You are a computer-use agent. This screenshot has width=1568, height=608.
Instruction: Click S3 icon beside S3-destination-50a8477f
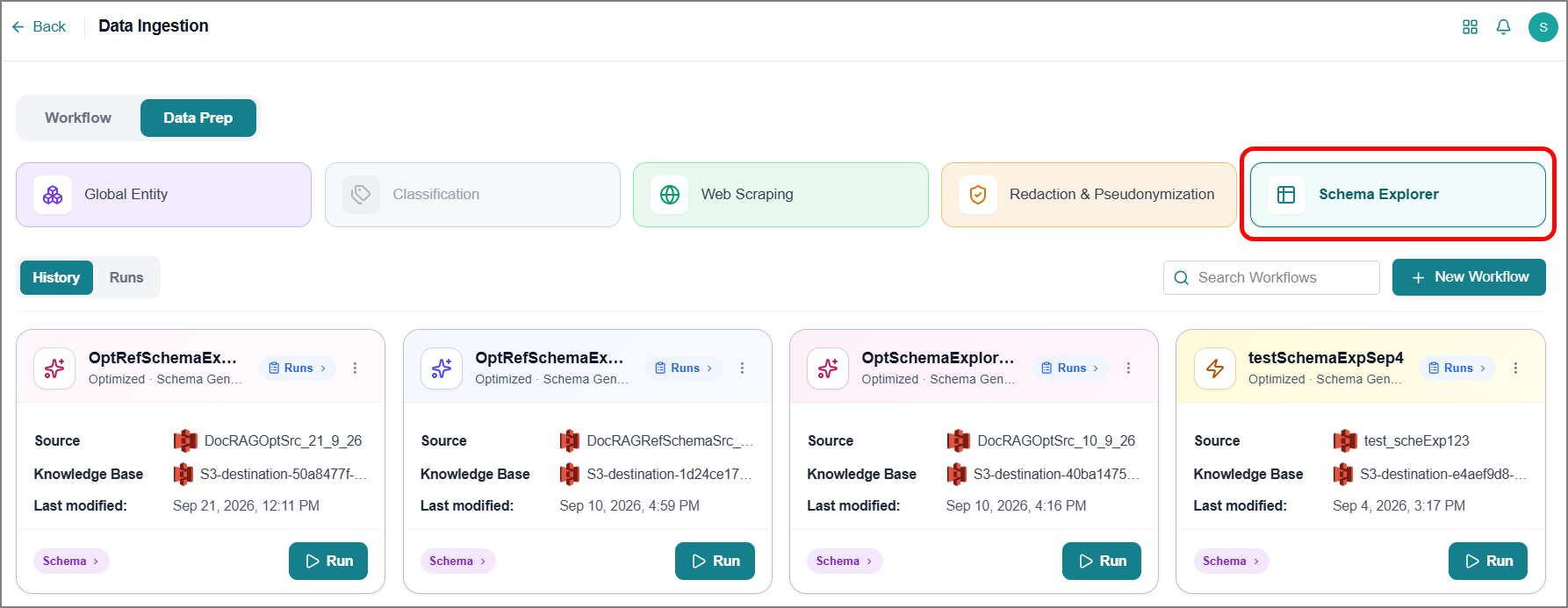coord(183,475)
